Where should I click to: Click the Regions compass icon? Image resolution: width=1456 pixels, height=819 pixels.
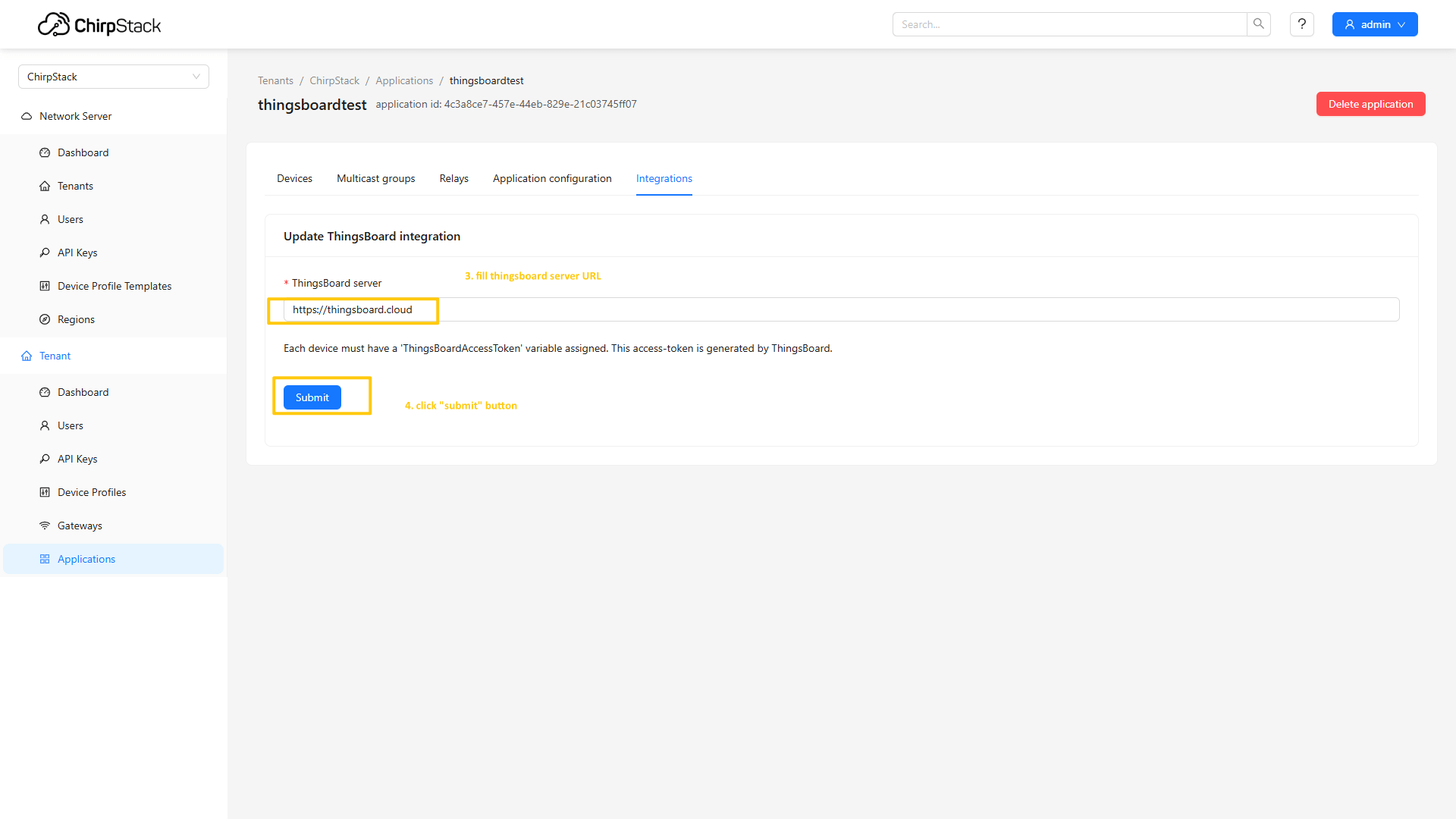[x=45, y=319]
